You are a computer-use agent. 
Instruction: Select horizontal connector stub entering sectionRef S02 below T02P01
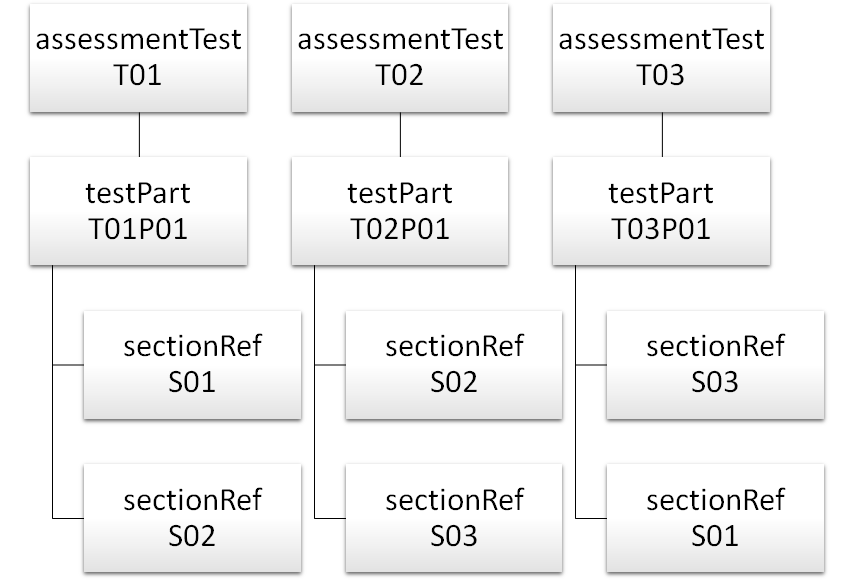tap(329, 365)
